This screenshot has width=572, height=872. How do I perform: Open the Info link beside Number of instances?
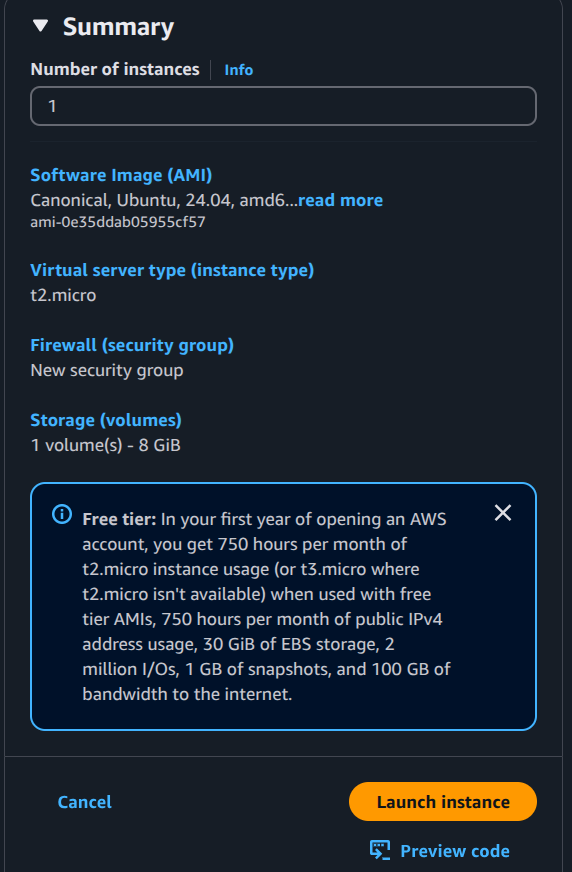(x=238, y=70)
